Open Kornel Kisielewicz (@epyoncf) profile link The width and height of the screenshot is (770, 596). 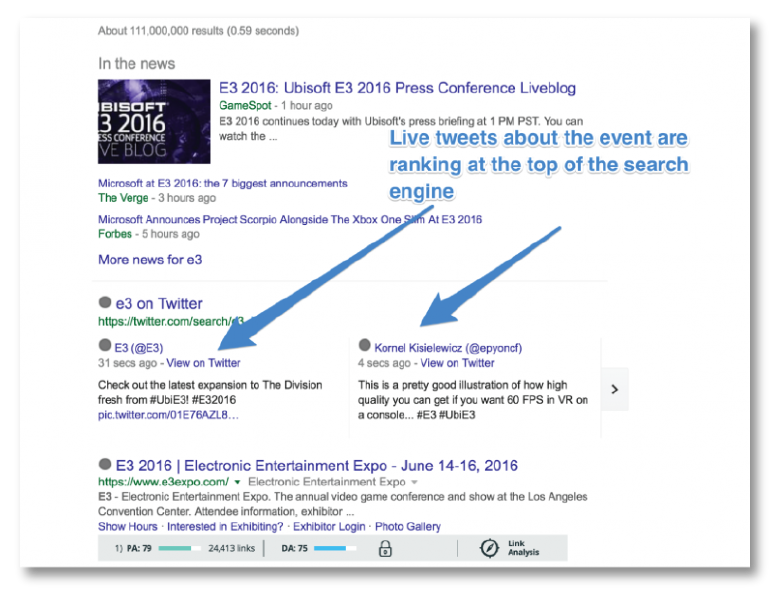[x=448, y=348]
